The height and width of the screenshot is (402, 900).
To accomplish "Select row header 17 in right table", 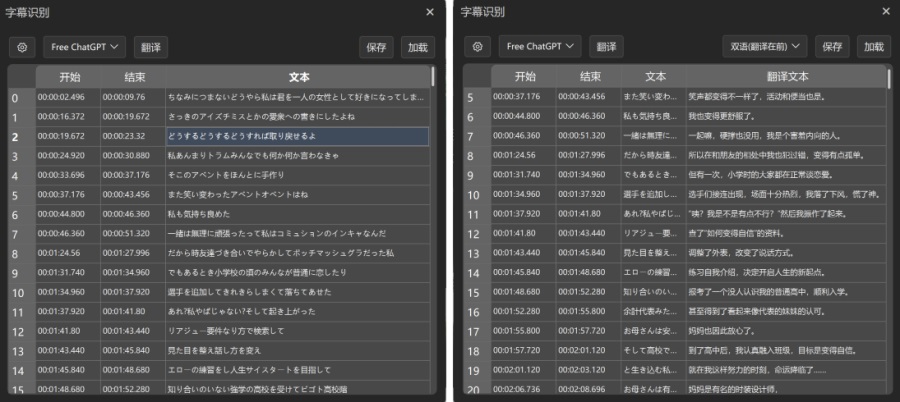I will pyautogui.click(x=477, y=331).
